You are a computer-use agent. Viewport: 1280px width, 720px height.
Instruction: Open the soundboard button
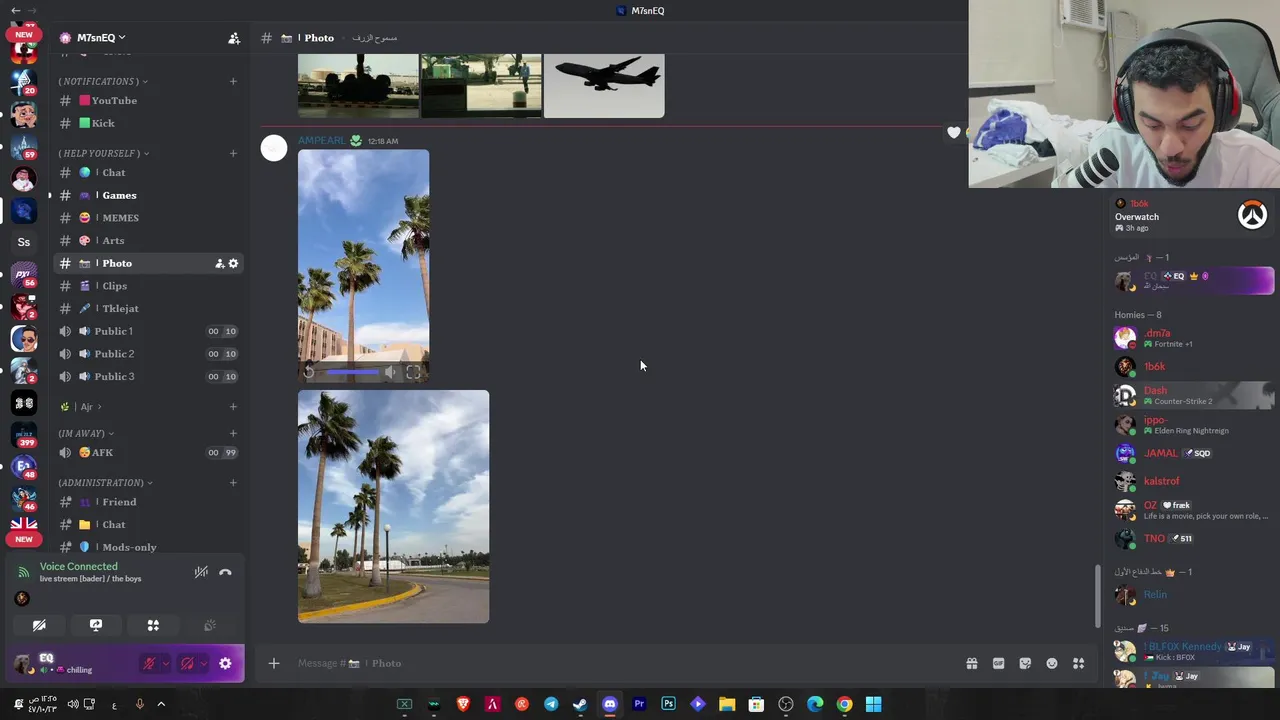tap(210, 625)
